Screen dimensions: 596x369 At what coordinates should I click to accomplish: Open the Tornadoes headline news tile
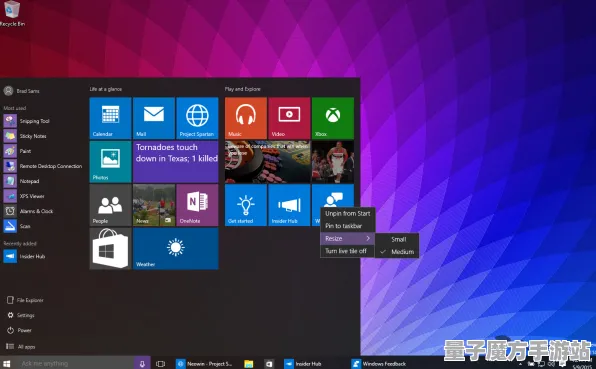coord(176,162)
